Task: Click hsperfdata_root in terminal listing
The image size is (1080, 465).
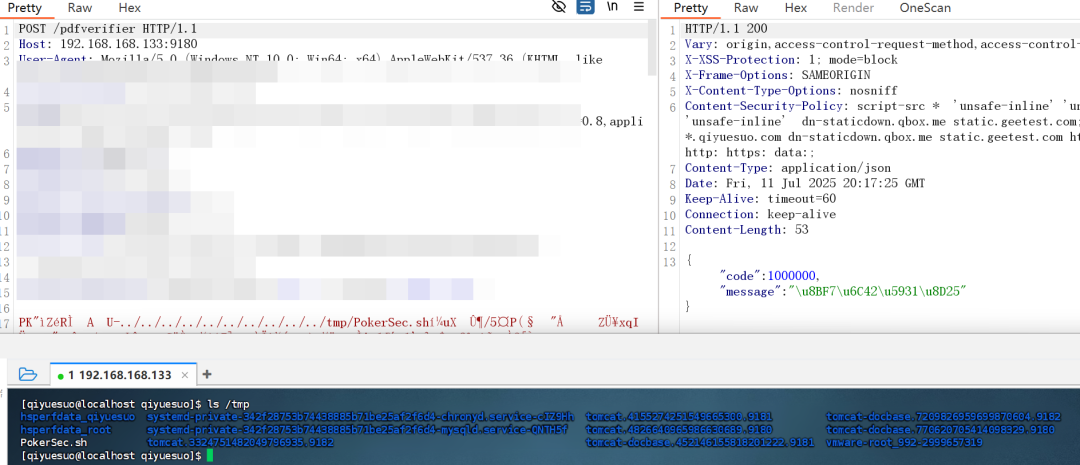Action: click(x=65, y=430)
